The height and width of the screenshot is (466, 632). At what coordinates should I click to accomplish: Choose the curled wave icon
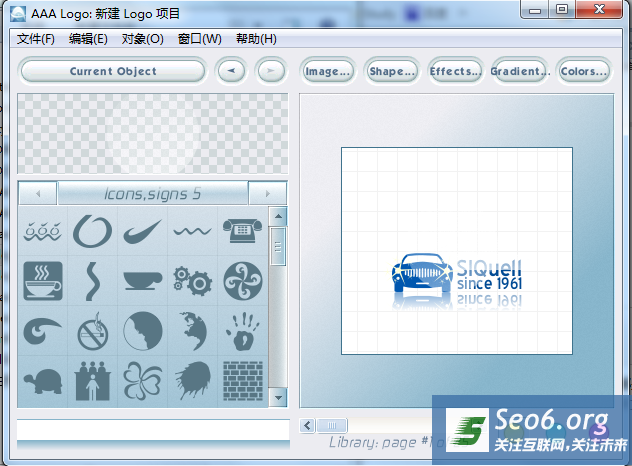43,331
